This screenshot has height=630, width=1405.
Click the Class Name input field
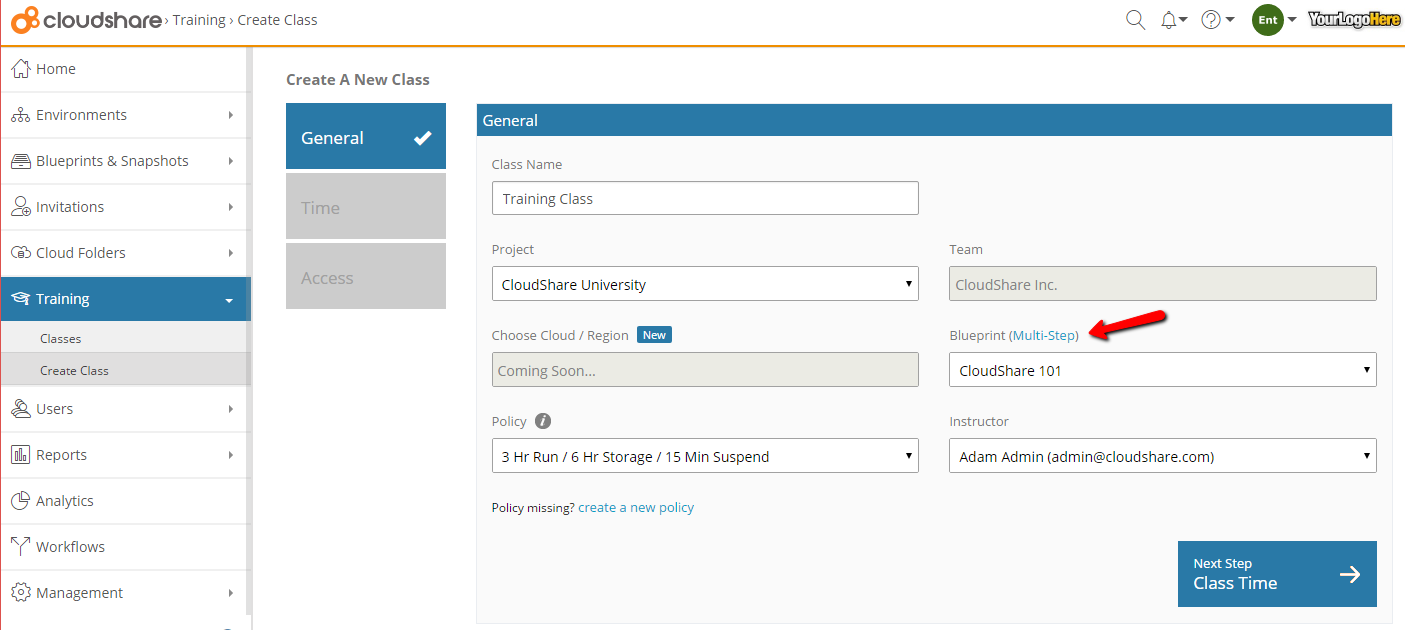[705, 198]
